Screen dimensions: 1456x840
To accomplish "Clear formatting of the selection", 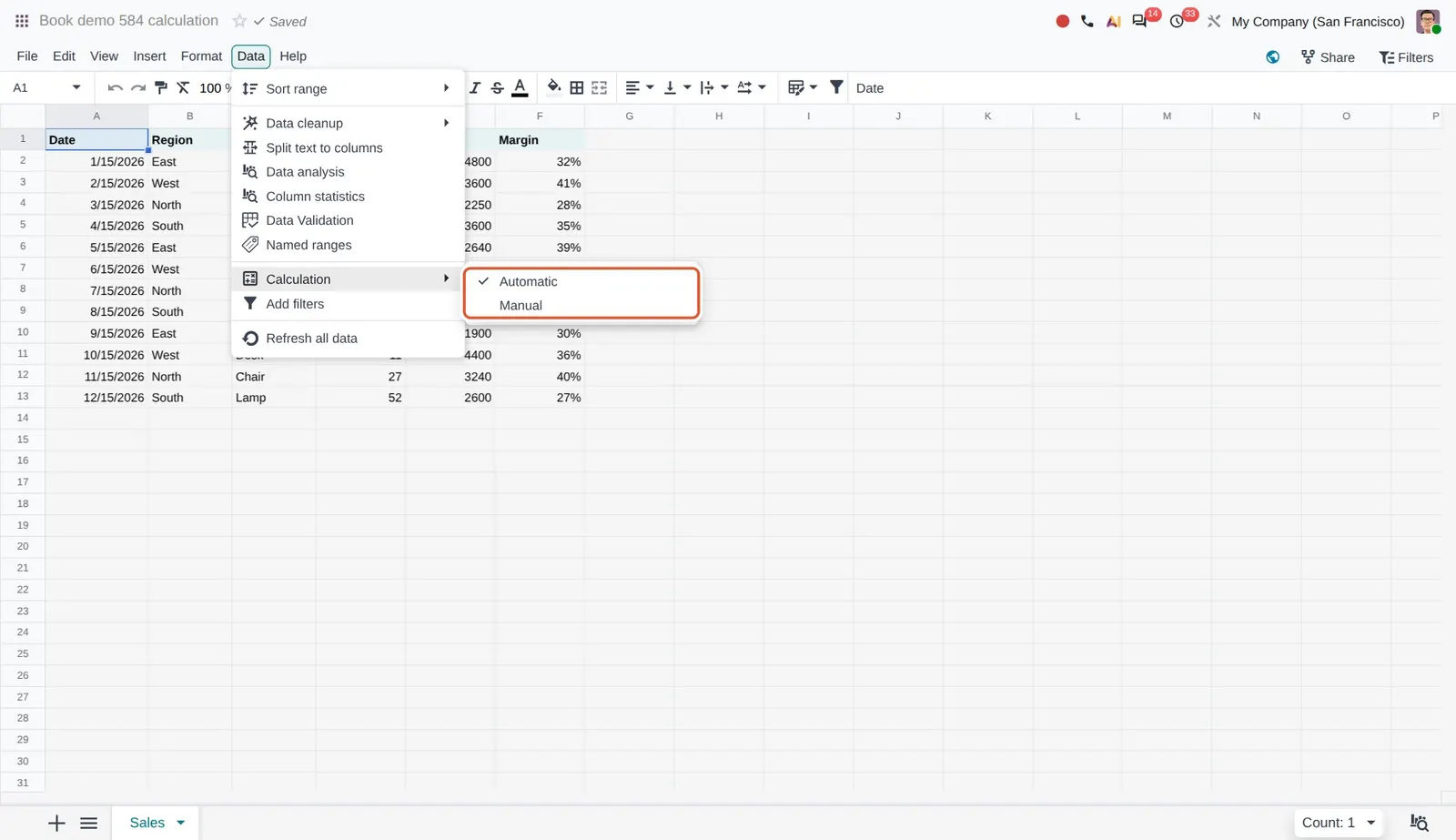I will (x=183, y=87).
